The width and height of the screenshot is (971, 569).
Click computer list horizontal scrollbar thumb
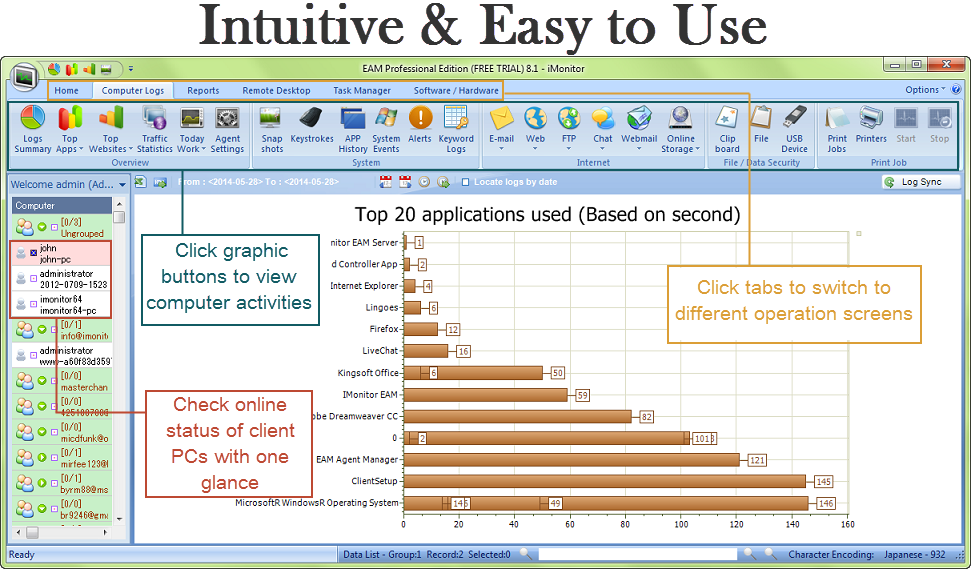point(32,532)
